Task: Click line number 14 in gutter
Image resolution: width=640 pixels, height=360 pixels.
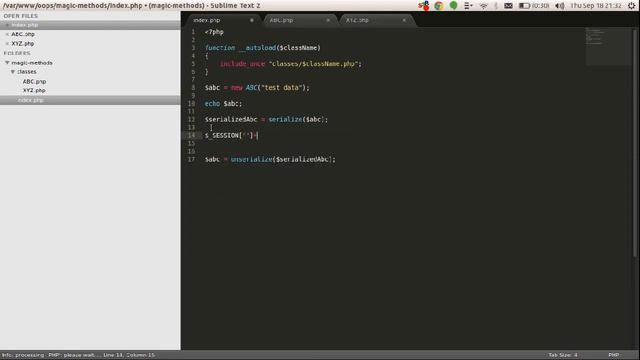Action: [x=191, y=136]
